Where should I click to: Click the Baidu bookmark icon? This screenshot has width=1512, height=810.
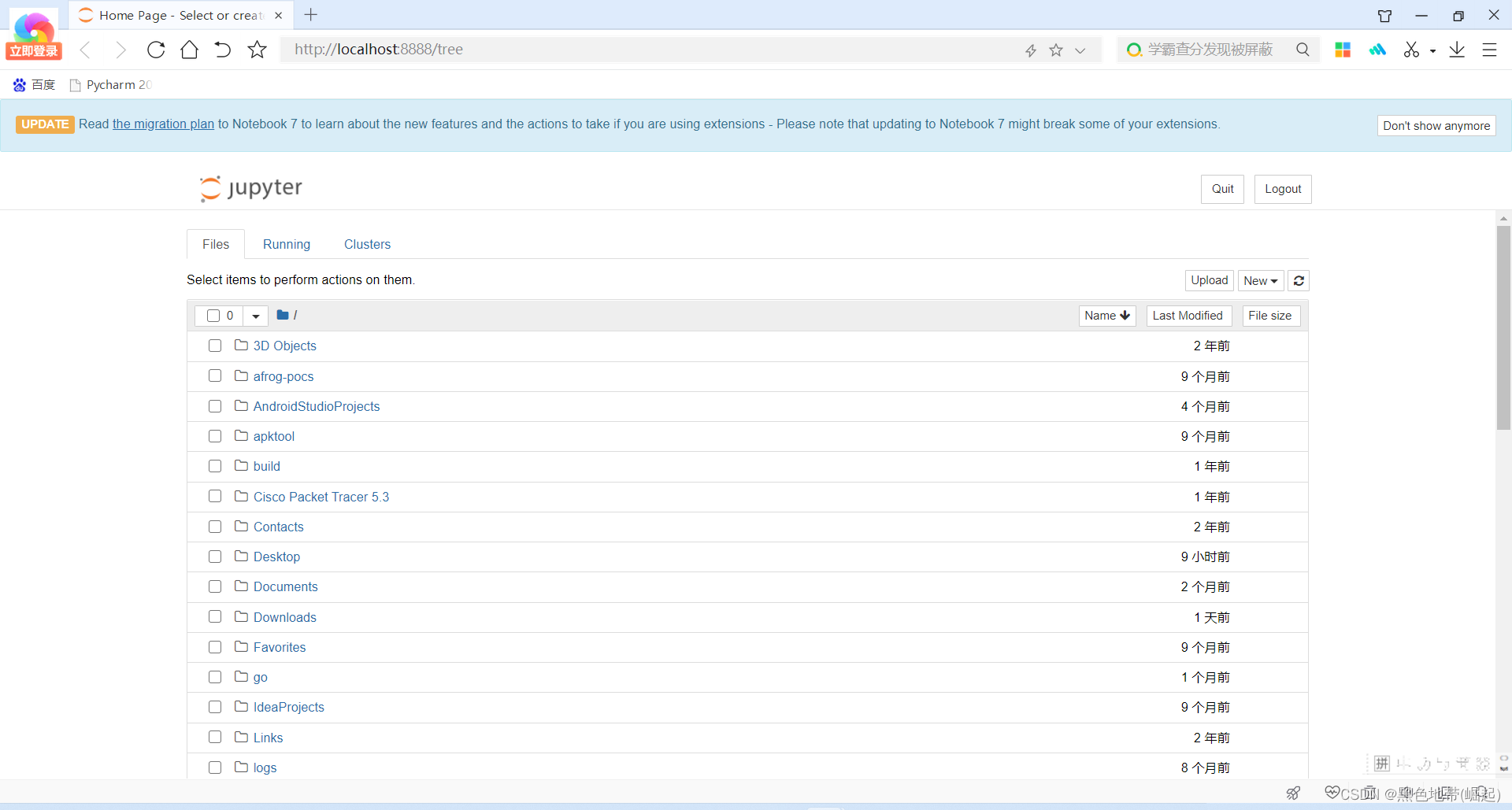pos(20,84)
